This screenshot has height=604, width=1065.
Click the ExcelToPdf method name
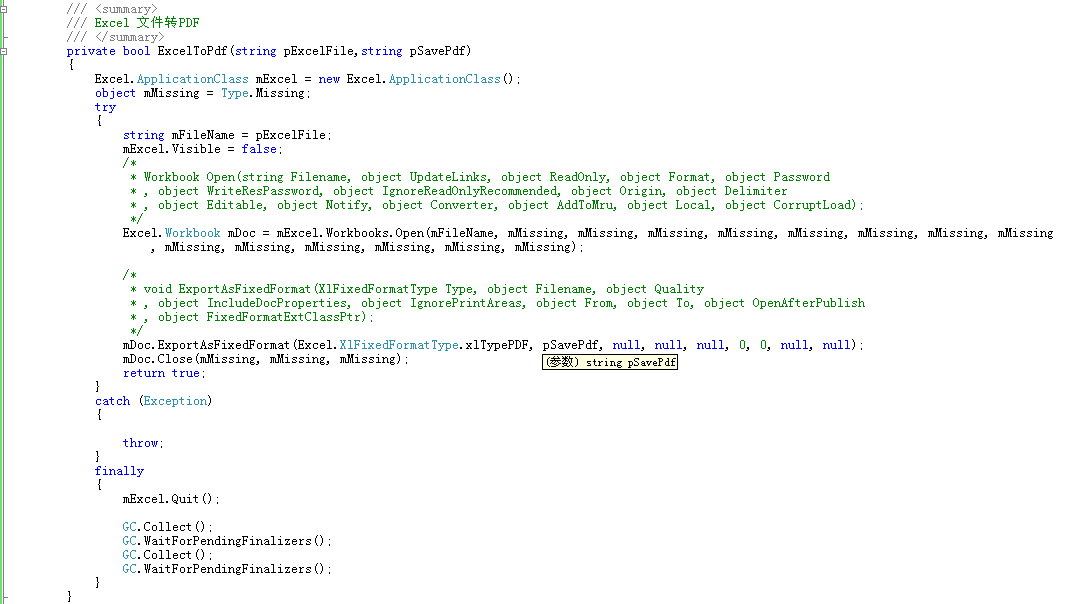(192, 51)
